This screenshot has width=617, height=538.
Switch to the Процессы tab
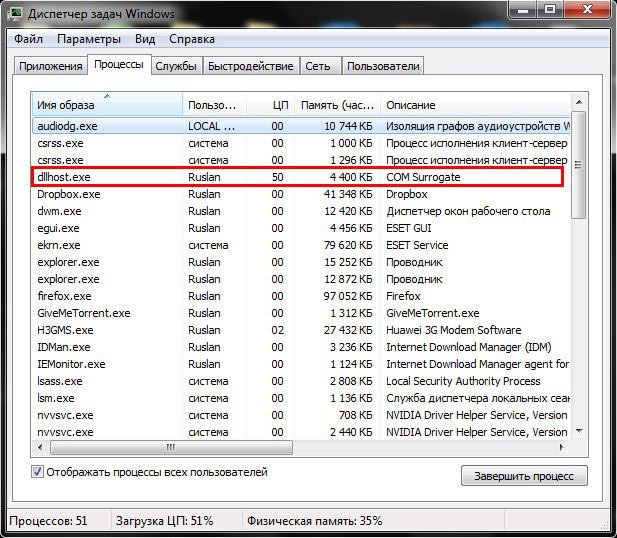(x=119, y=65)
